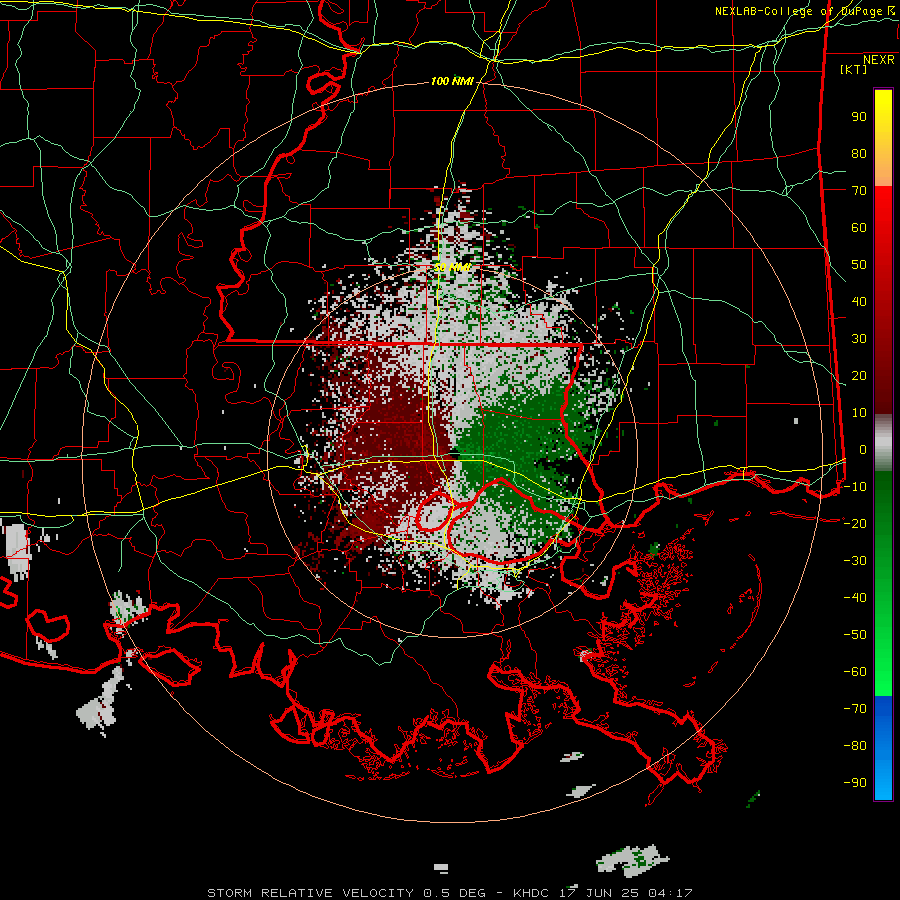
Task: Click the 30 value on the velocity scale
Action: tap(859, 339)
